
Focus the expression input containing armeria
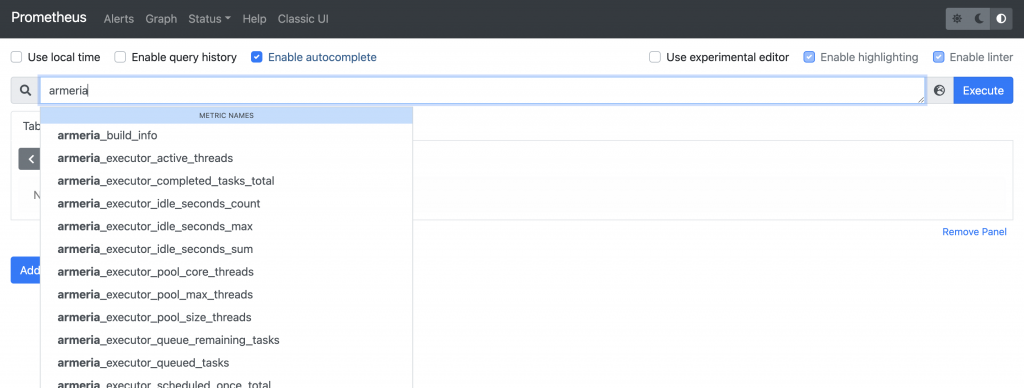click(x=483, y=91)
